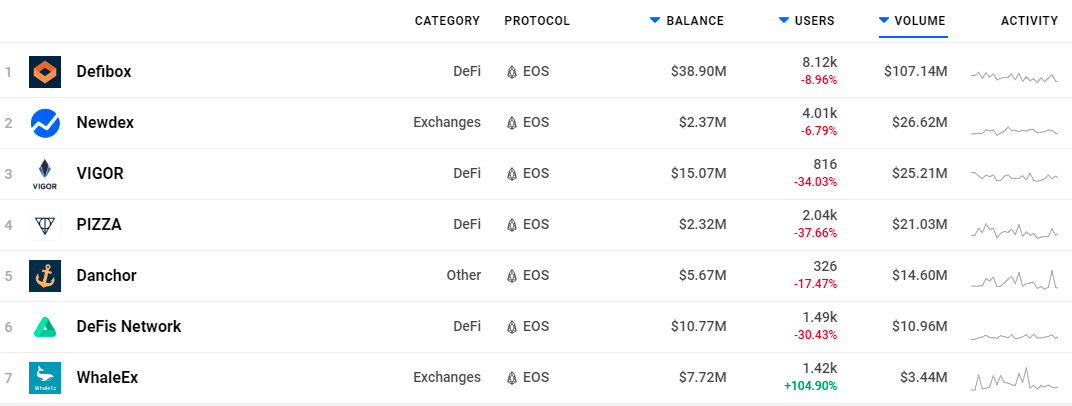Click the EOS protocol icon in Defibox row
The image size is (1072, 406).
point(511,72)
